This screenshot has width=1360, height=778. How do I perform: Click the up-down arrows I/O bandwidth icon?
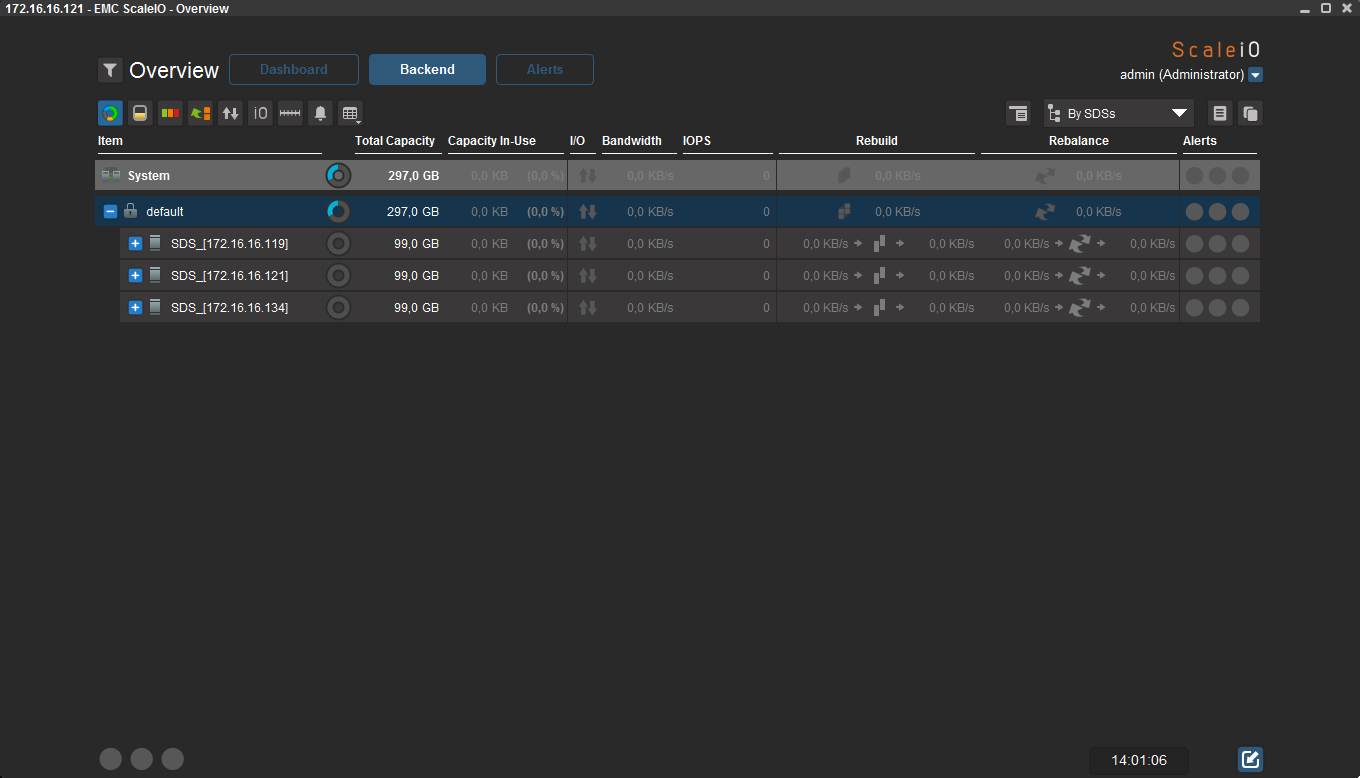coord(230,113)
